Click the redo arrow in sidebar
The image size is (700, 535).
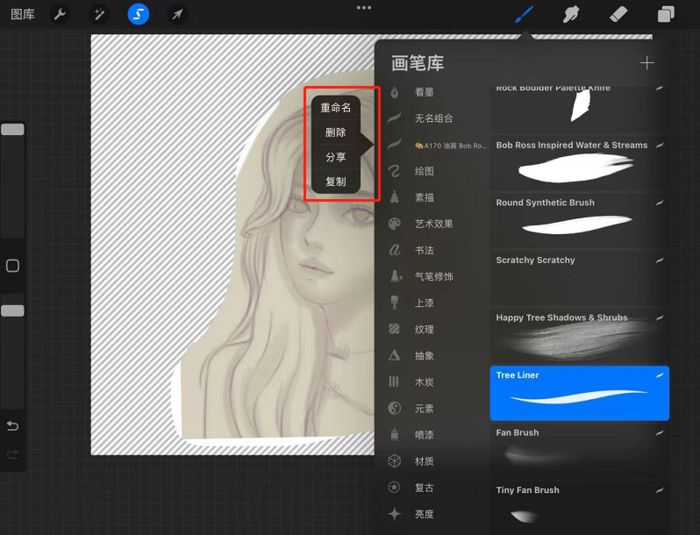[12, 455]
